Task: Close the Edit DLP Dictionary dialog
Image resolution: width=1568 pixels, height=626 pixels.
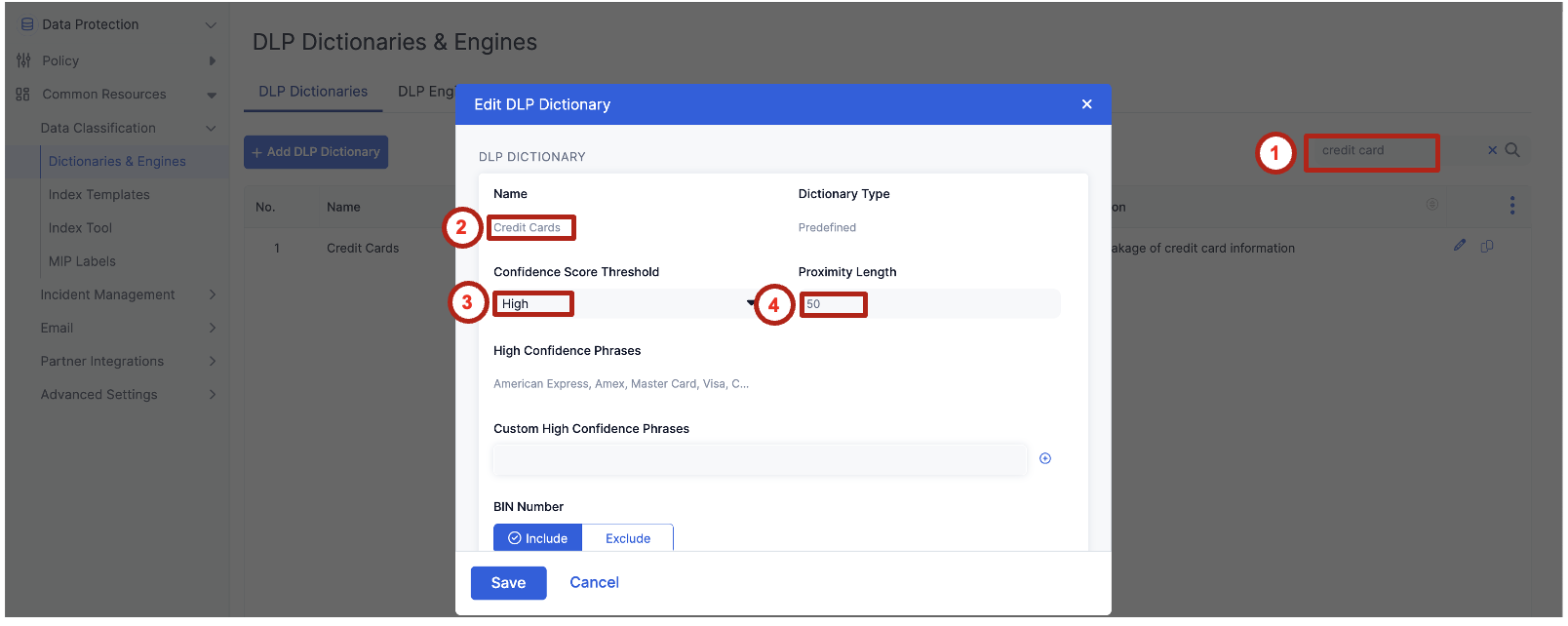Action: tap(1086, 104)
